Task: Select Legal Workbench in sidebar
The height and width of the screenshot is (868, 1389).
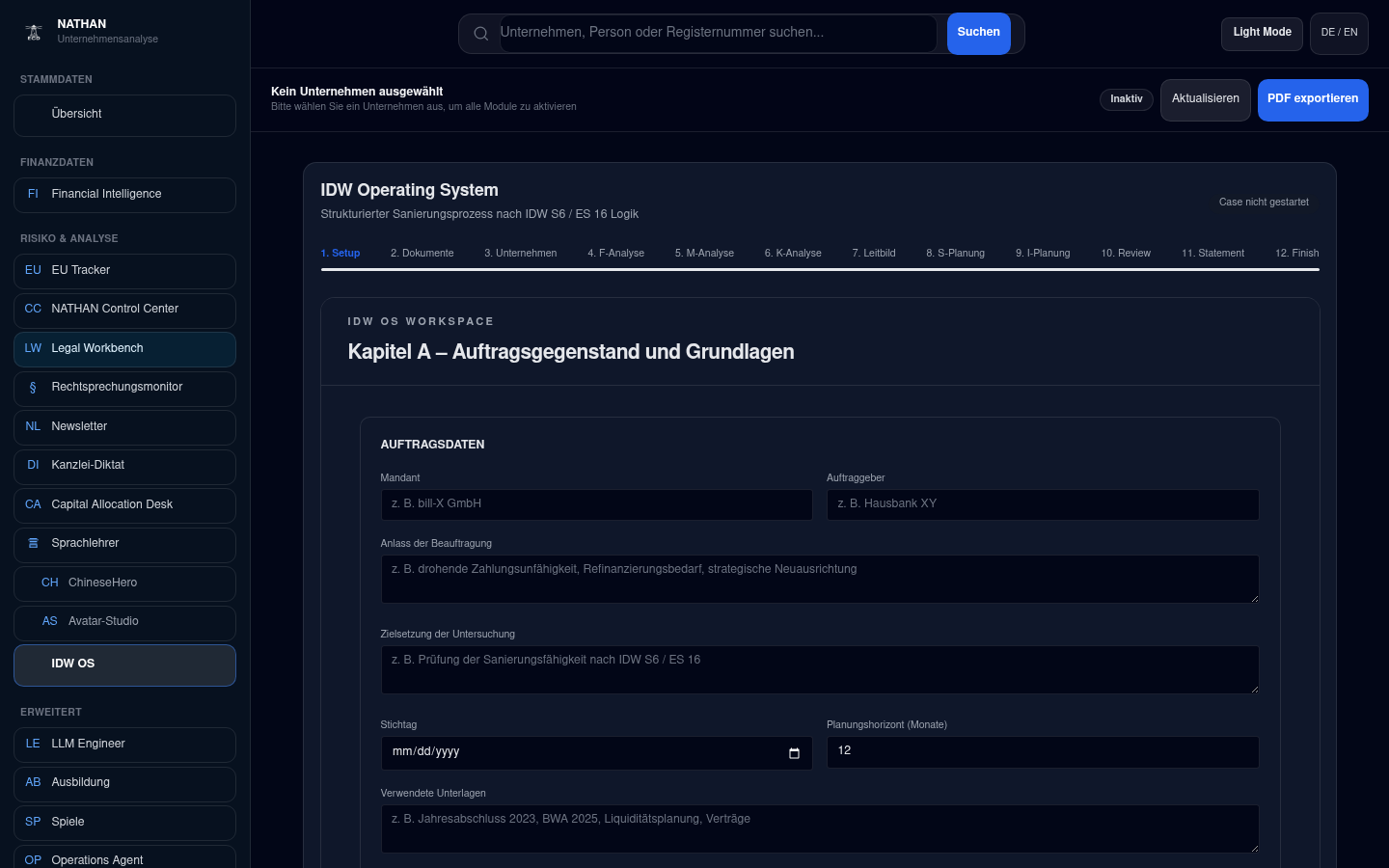Action: point(124,349)
